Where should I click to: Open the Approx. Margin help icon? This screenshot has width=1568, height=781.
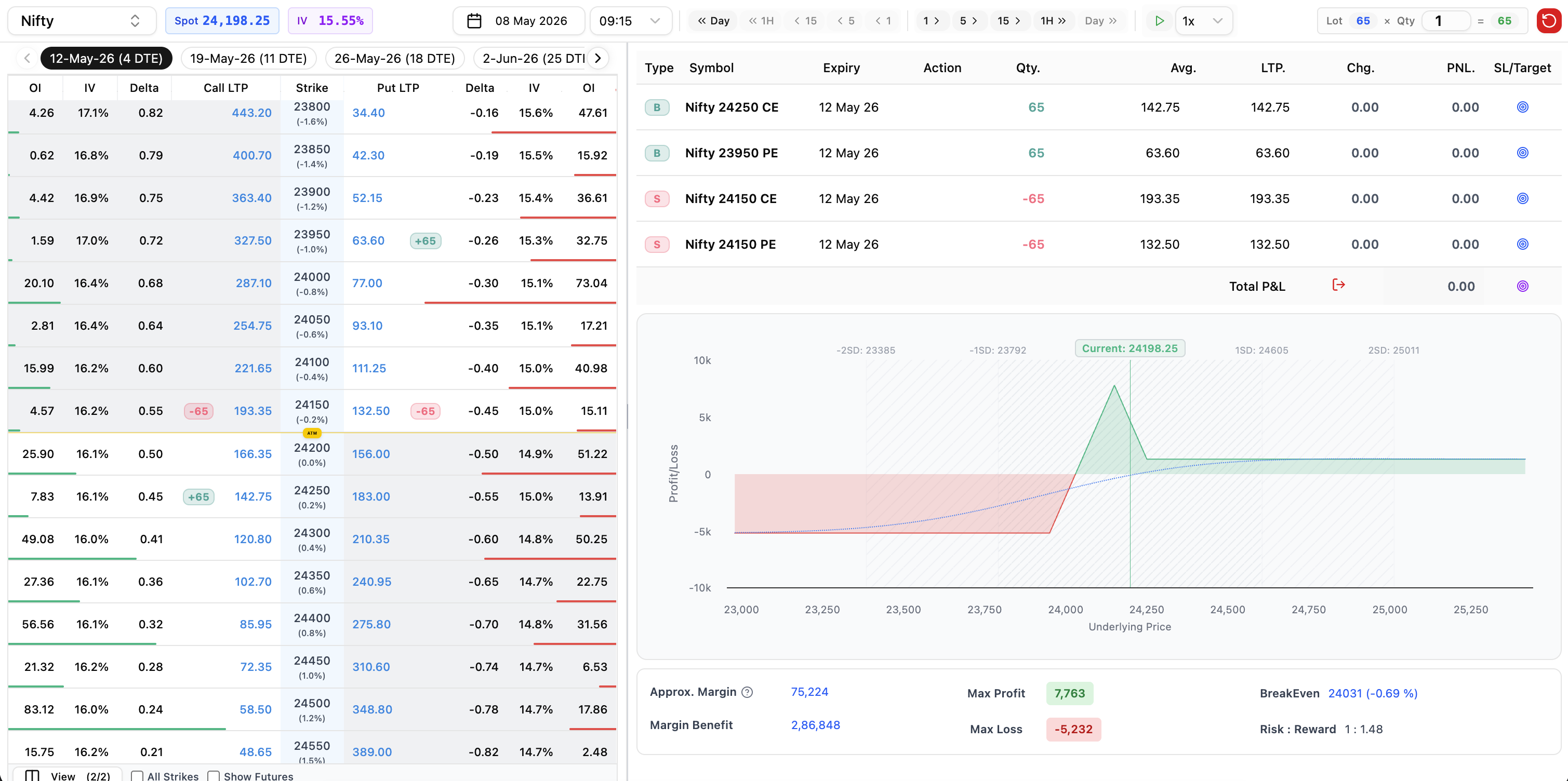(748, 692)
